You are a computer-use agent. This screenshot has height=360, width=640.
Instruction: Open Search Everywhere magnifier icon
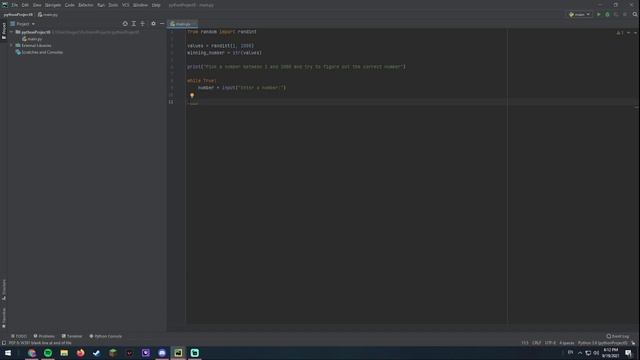point(635,14)
